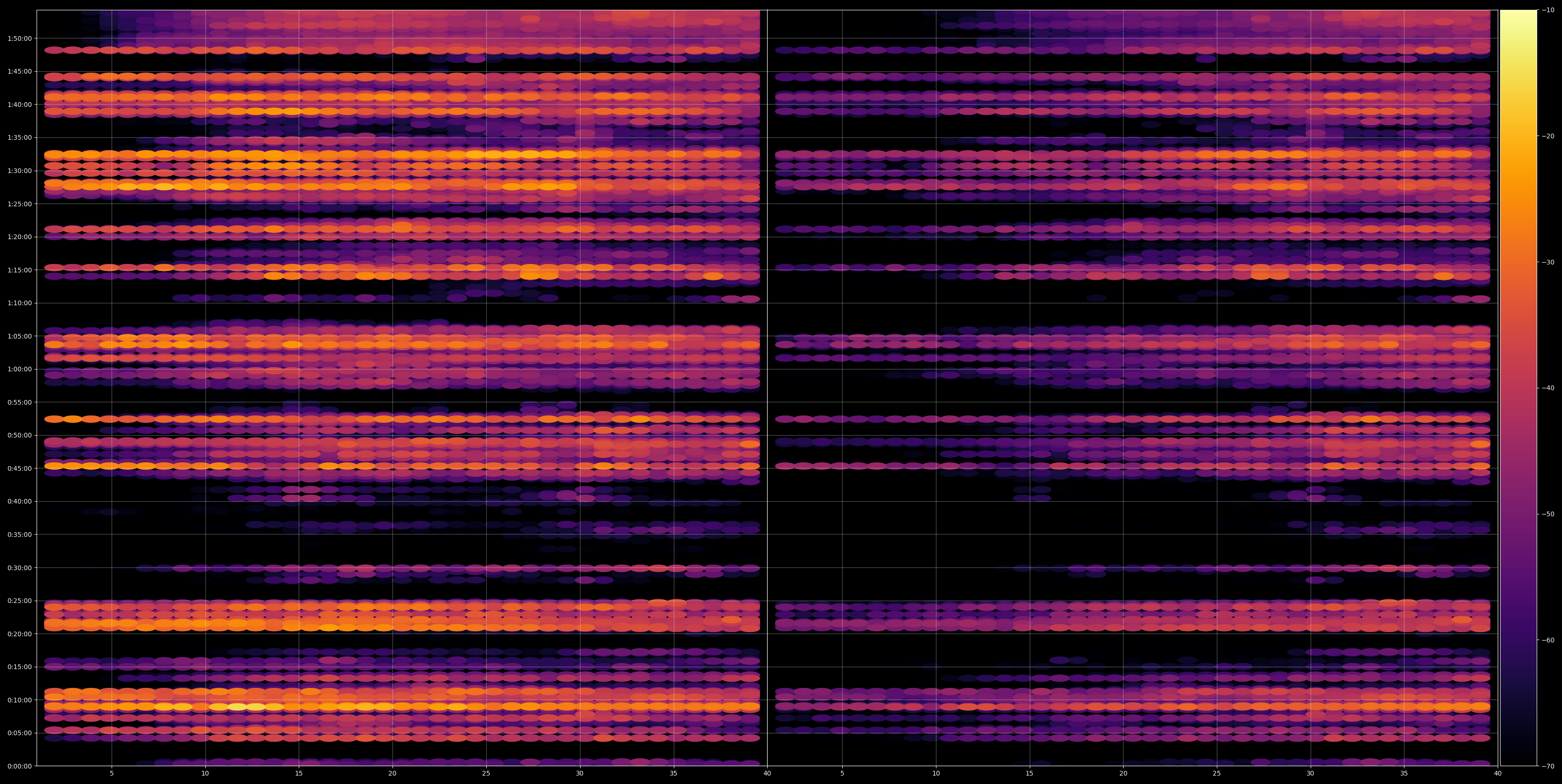Click x-axis label 5 of the left heatmap

[112, 774]
